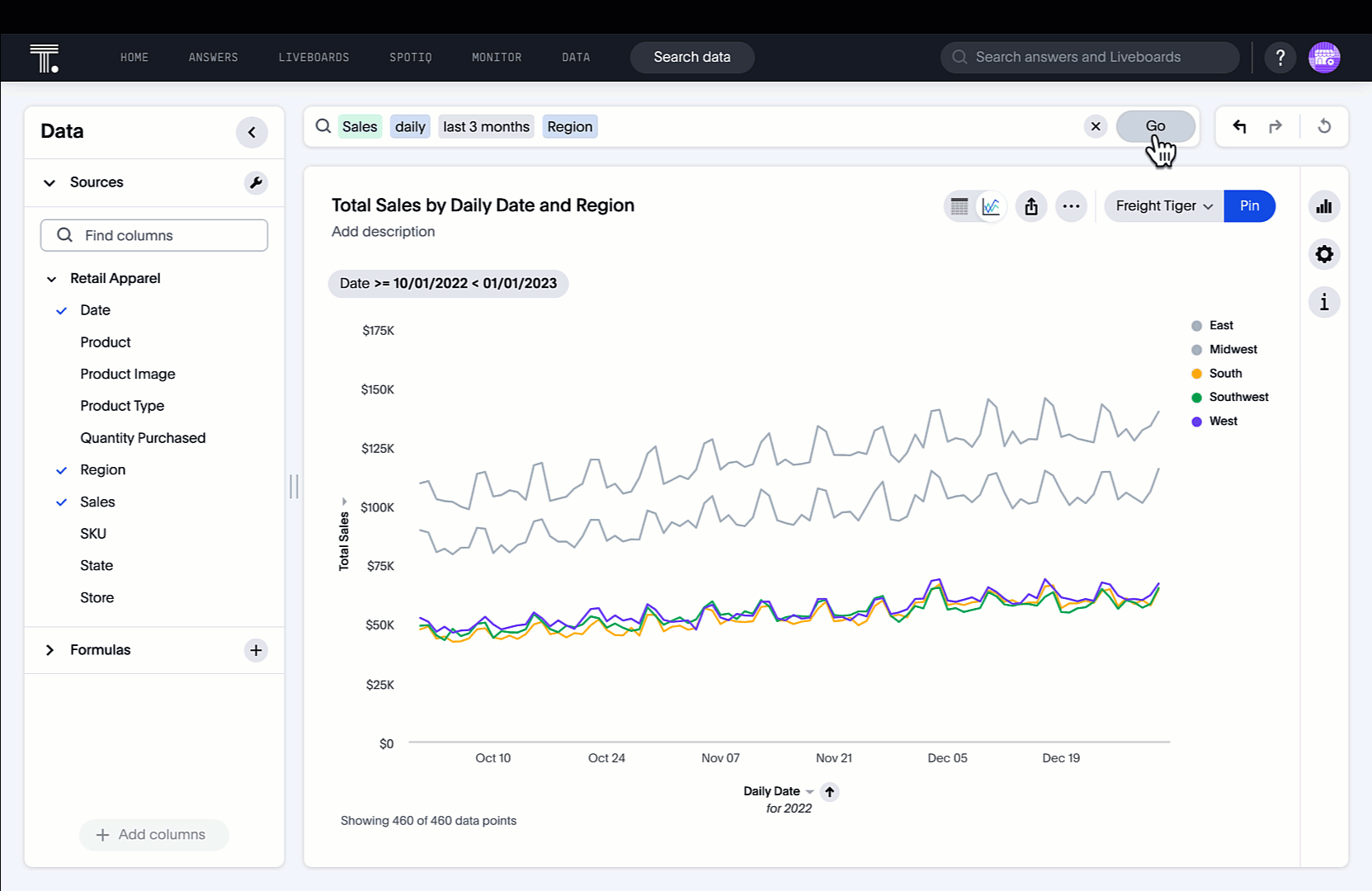Click the magnifier in Find columns
1372x891 pixels.
pos(64,235)
